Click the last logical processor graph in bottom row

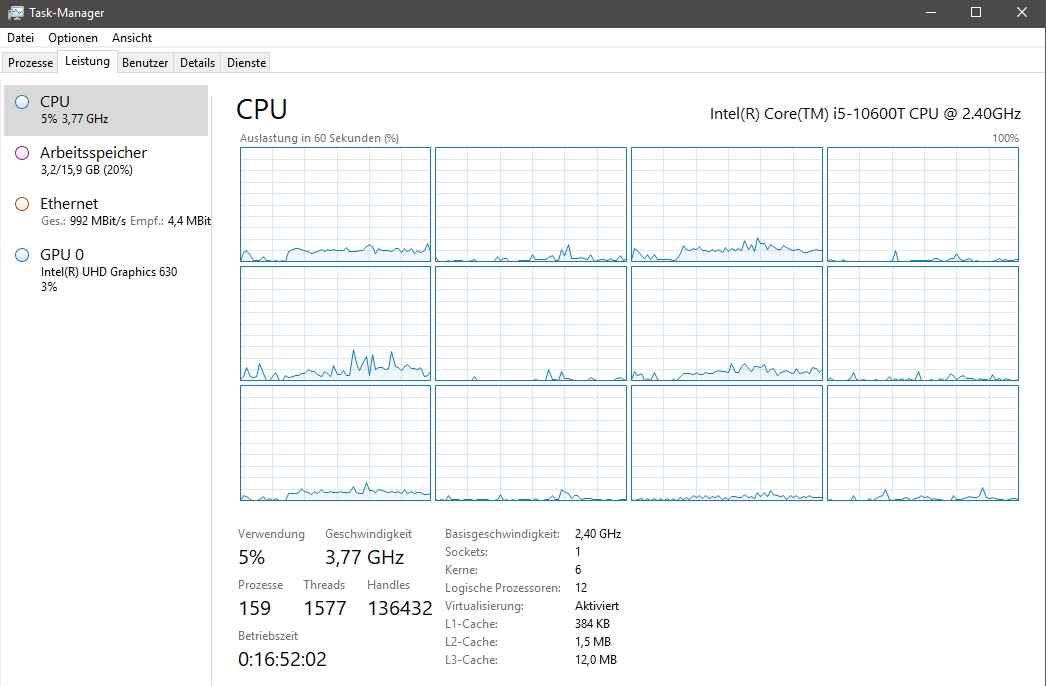coord(923,443)
